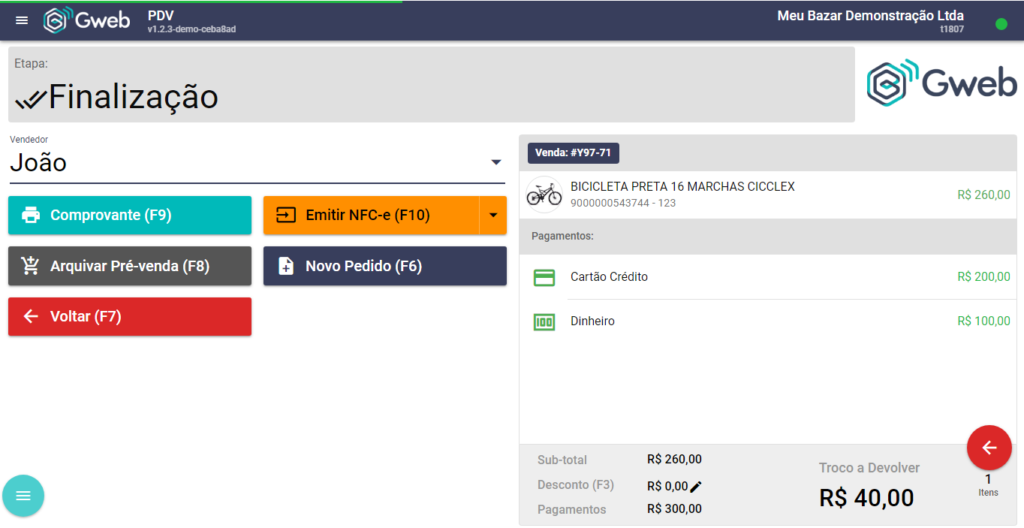Click the R$ 260,00 item price
Screen dimensions: 1024x528
(984, 195)
